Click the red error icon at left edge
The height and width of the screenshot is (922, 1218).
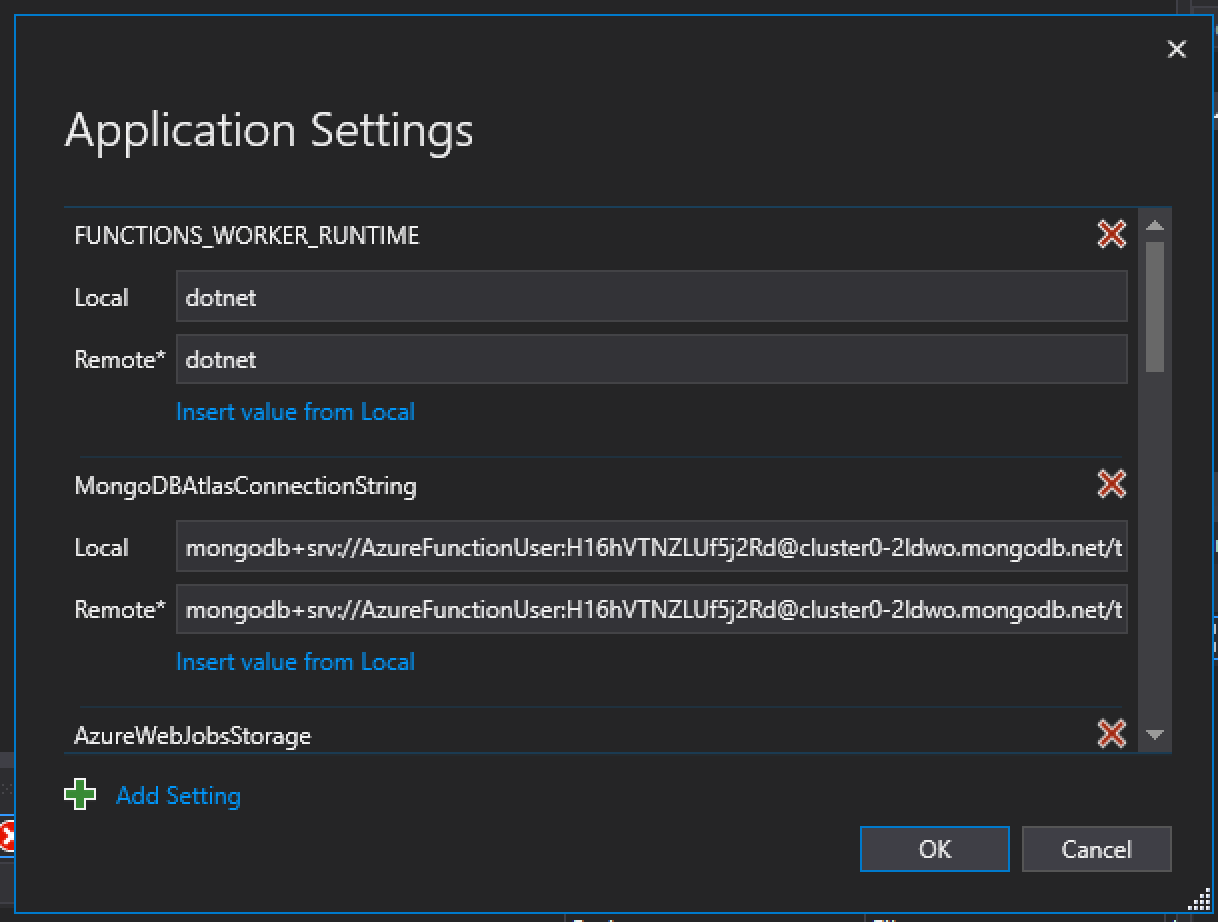(x=6, y=836)
